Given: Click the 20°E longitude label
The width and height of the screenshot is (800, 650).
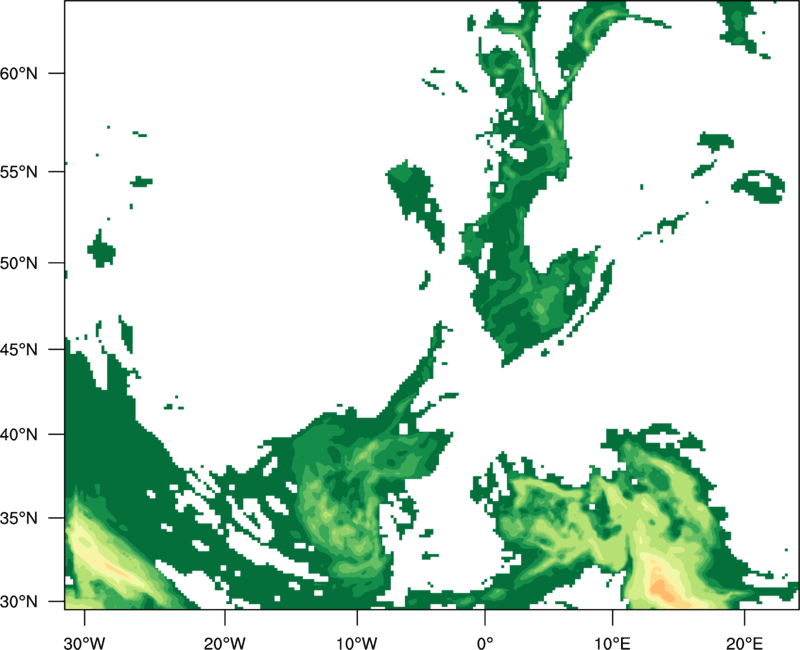Looking at the screenshot, I should 744,643.
